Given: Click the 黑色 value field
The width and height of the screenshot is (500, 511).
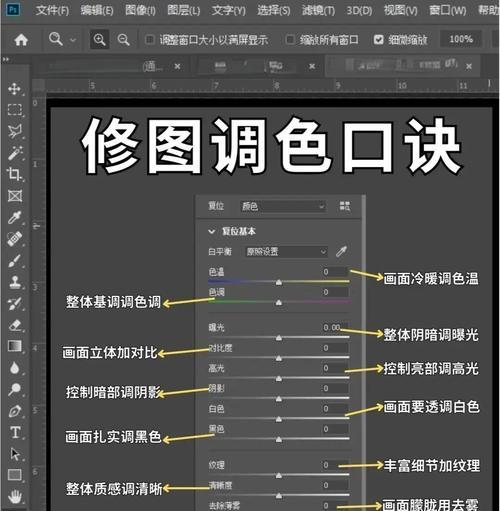Looking at the screenshot, I should [335, 429].
